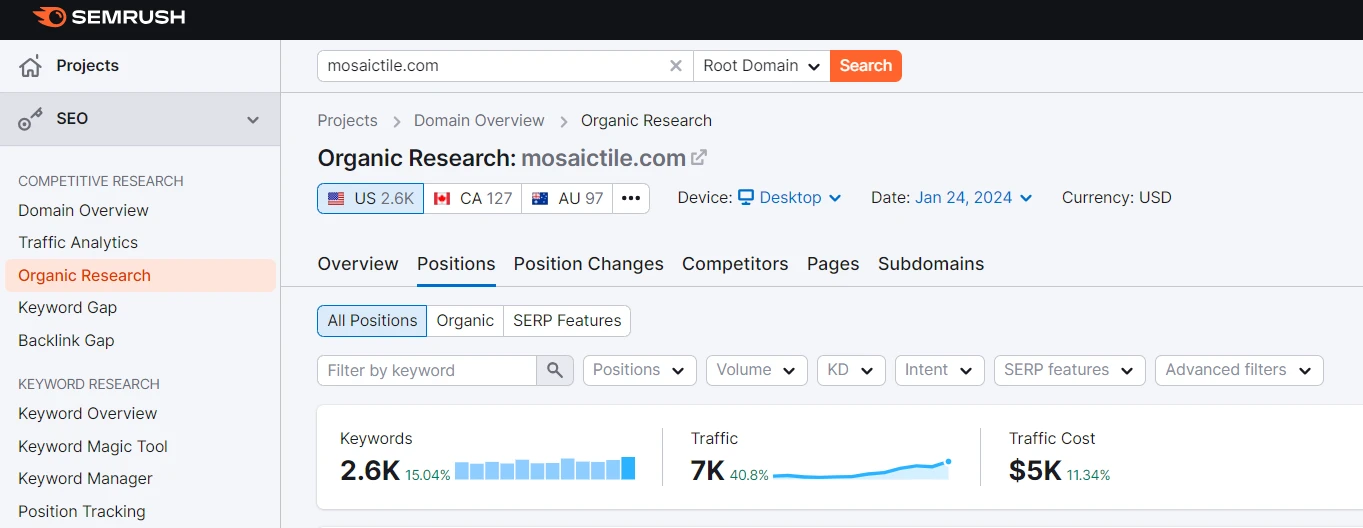Click the 15.04% keywords change
This screenshot has width=1363, height=528.
point(428,475)
